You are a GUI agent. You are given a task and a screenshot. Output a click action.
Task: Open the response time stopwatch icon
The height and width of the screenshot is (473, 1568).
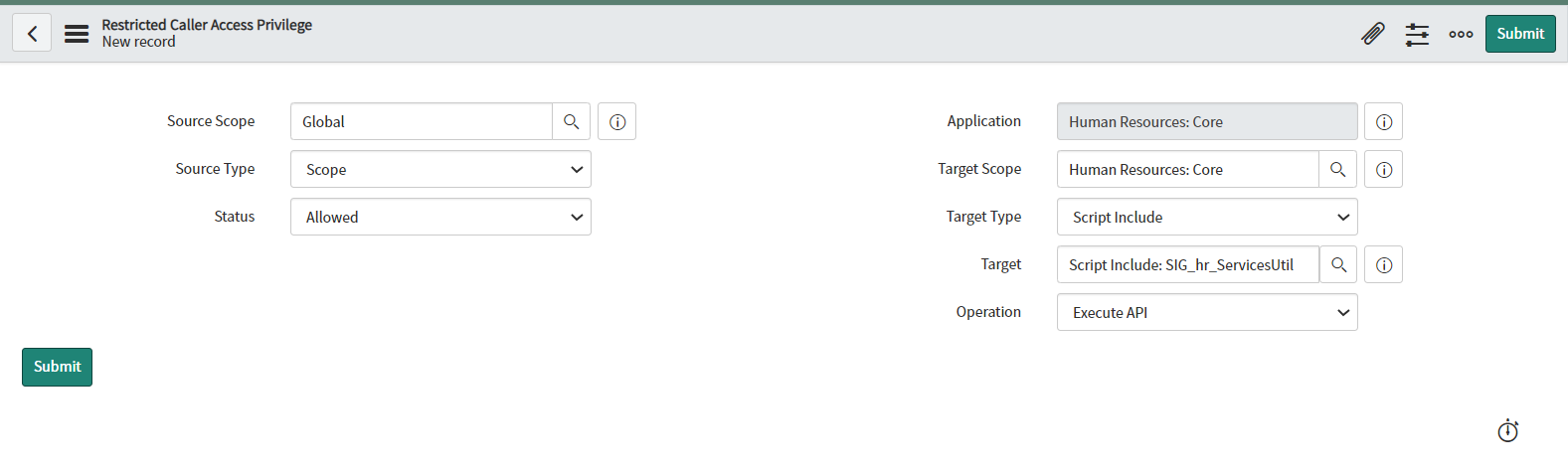pyautogui.click(x=1508, y=430)
